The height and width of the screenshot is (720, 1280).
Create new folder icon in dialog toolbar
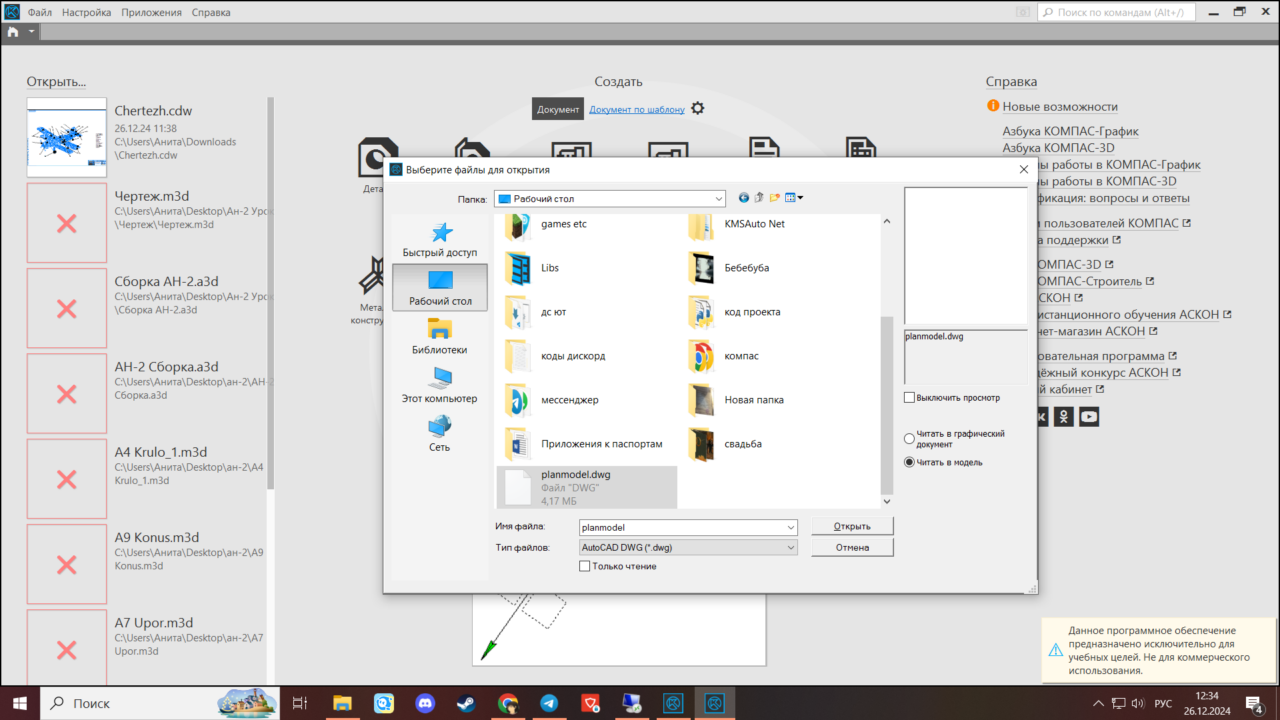tap(775, 198)
